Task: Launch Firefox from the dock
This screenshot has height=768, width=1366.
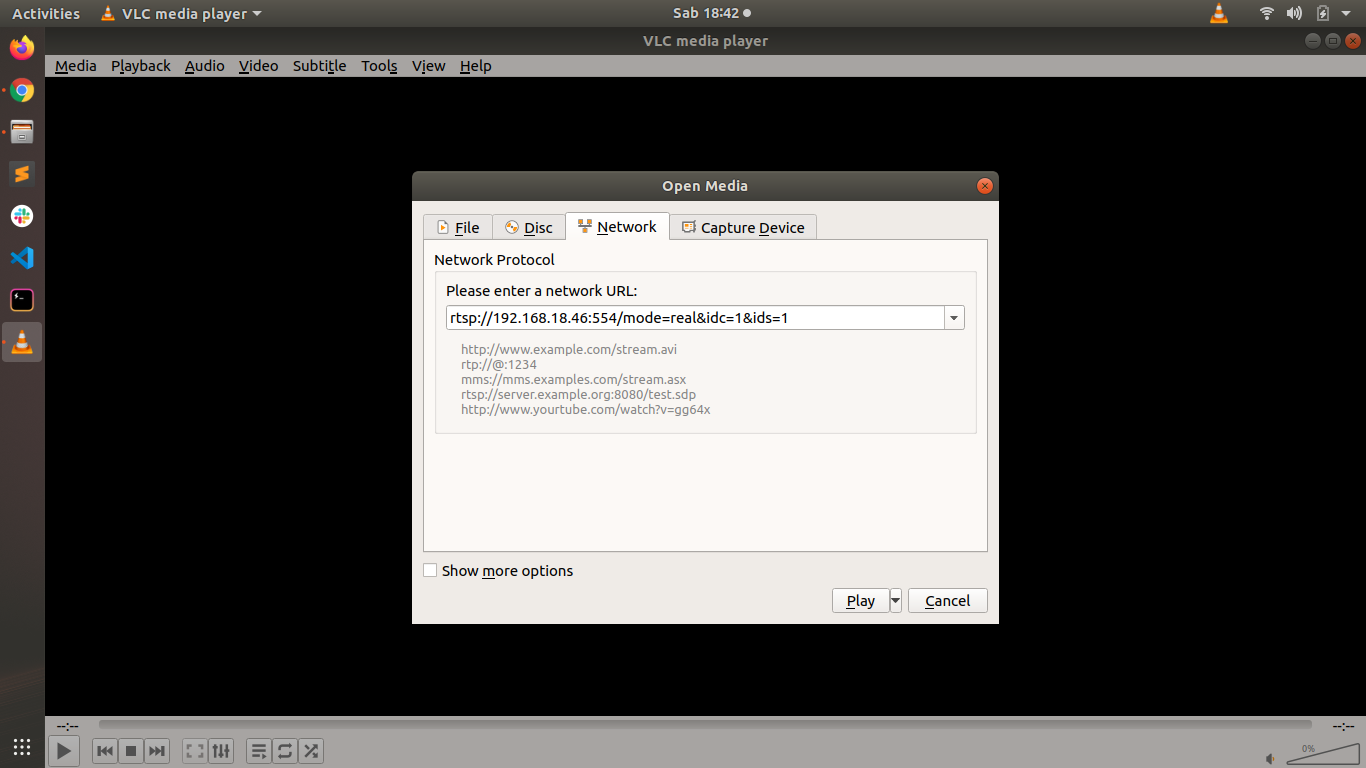Action: [21, 47]
